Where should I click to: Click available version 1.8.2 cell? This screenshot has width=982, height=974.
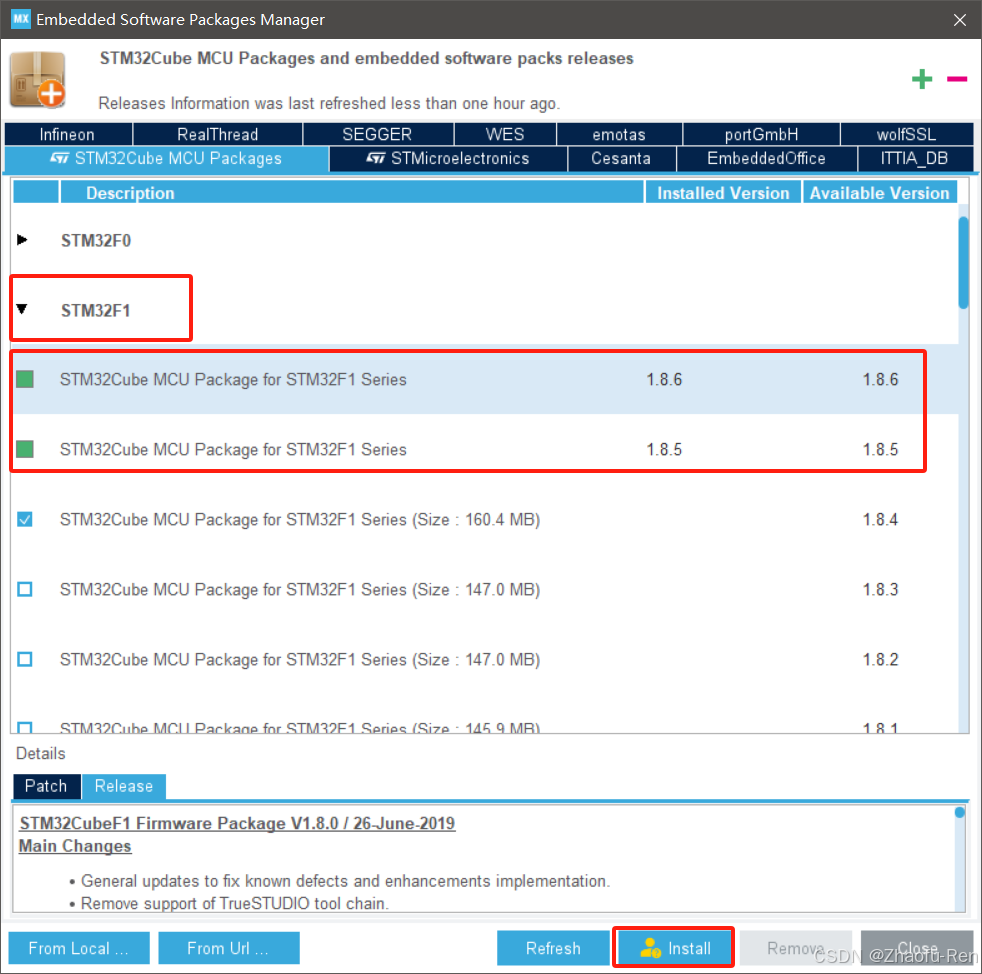[881, 660]
